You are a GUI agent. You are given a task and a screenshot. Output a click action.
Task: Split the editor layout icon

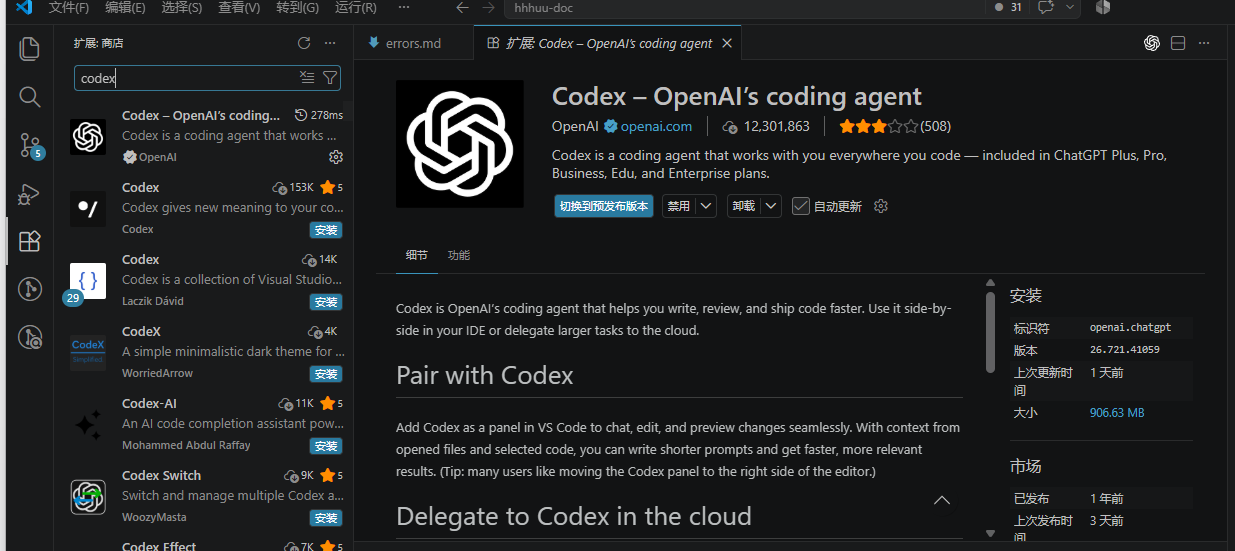[1178, 43]
